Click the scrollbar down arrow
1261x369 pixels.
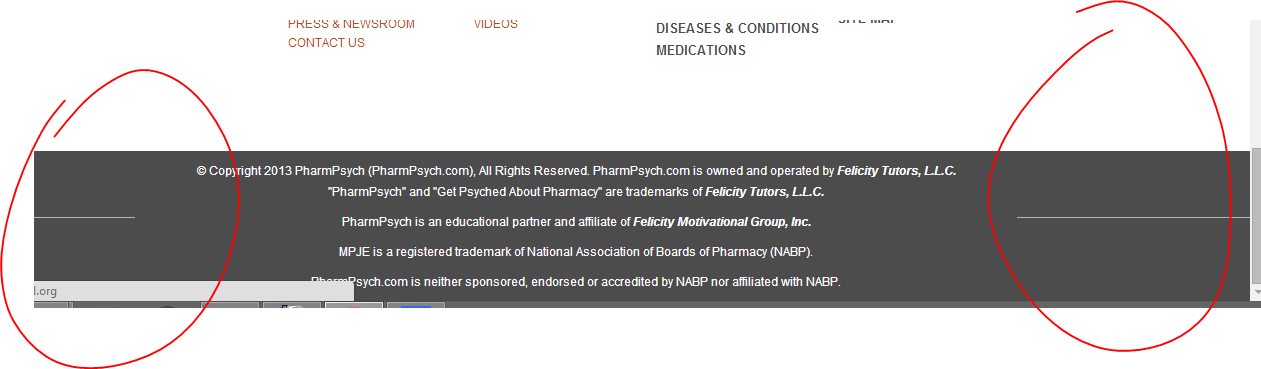click(x=1256, y=292)
